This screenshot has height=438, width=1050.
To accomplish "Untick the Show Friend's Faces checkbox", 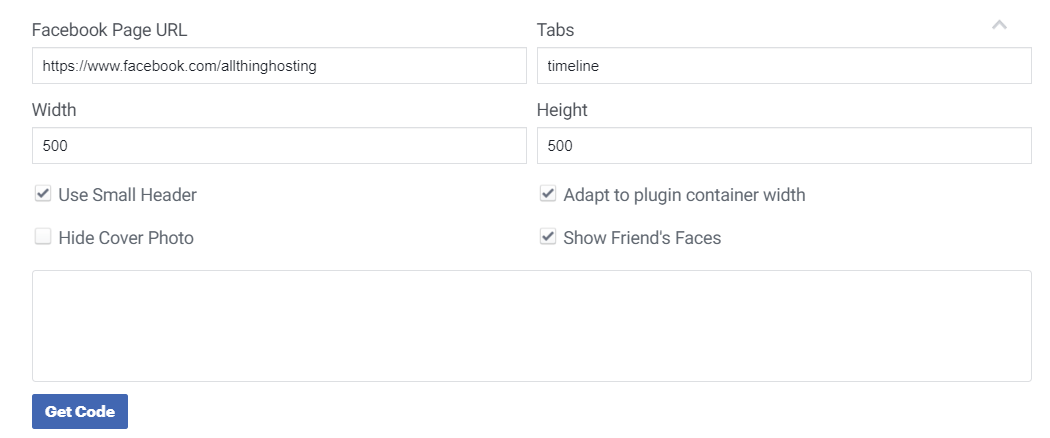I will 548,237.
